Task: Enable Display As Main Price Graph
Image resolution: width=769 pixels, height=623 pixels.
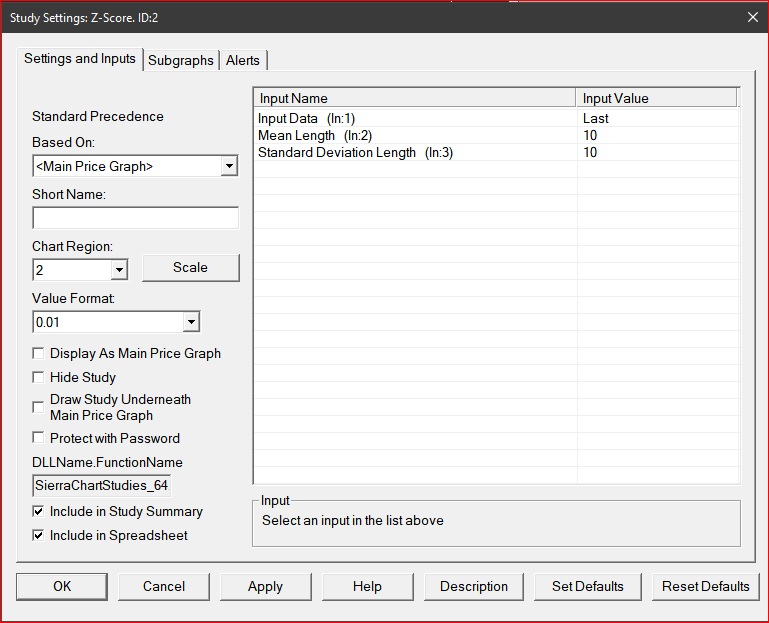Action: pos(39,353)
